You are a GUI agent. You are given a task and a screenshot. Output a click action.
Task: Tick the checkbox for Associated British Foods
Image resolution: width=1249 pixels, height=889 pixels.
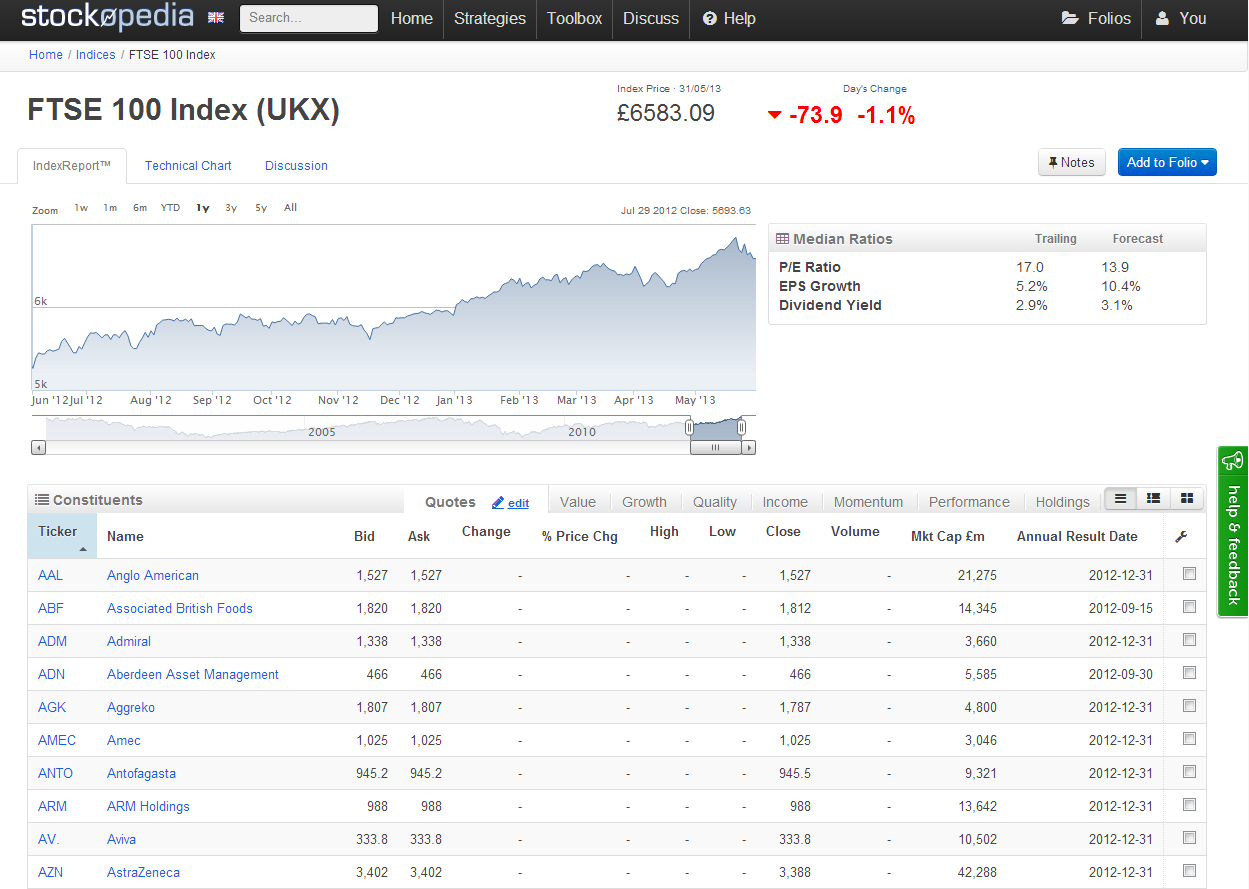[1189, 607]
